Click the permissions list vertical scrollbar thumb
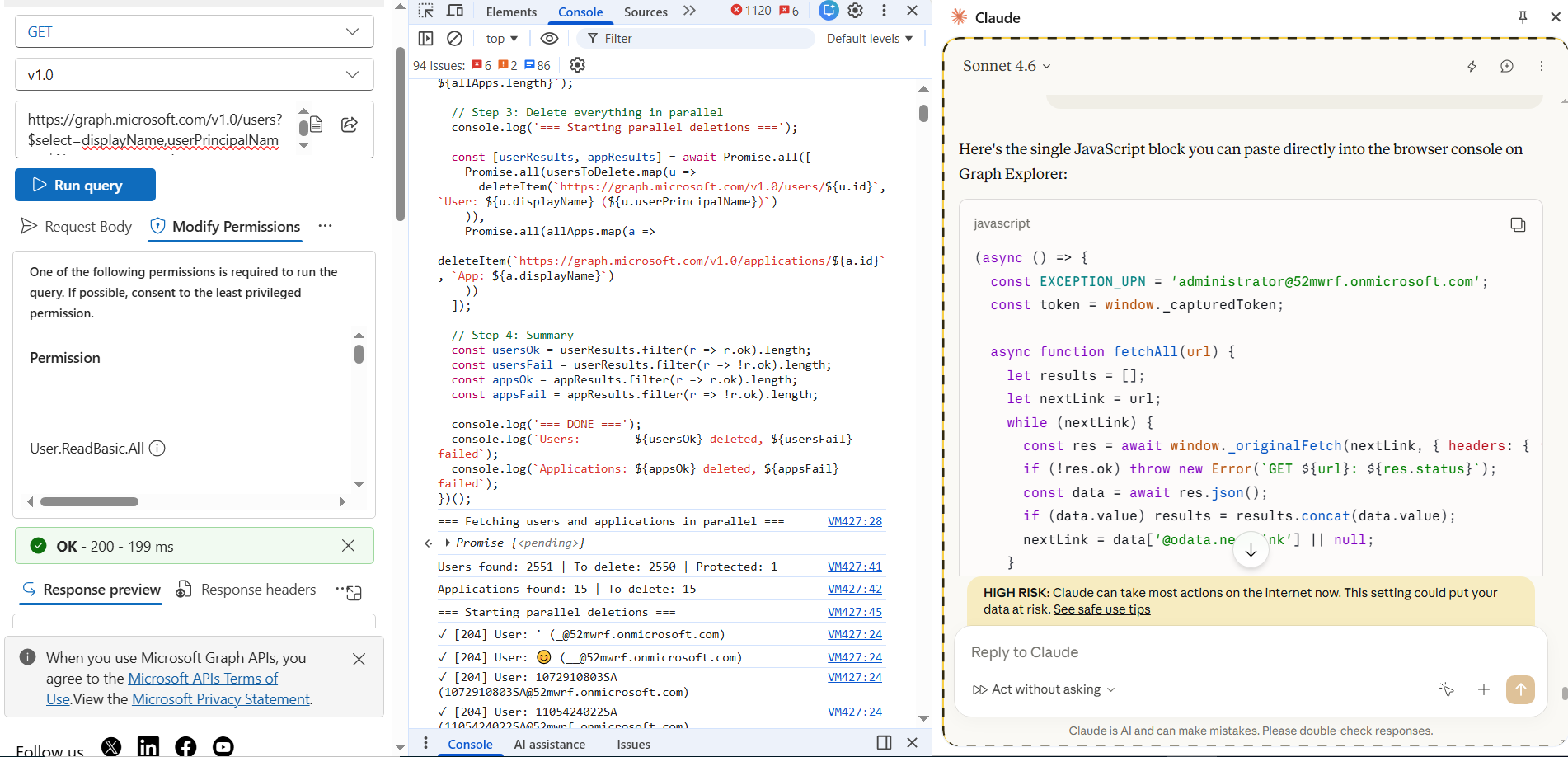 [x=359, y=354]
